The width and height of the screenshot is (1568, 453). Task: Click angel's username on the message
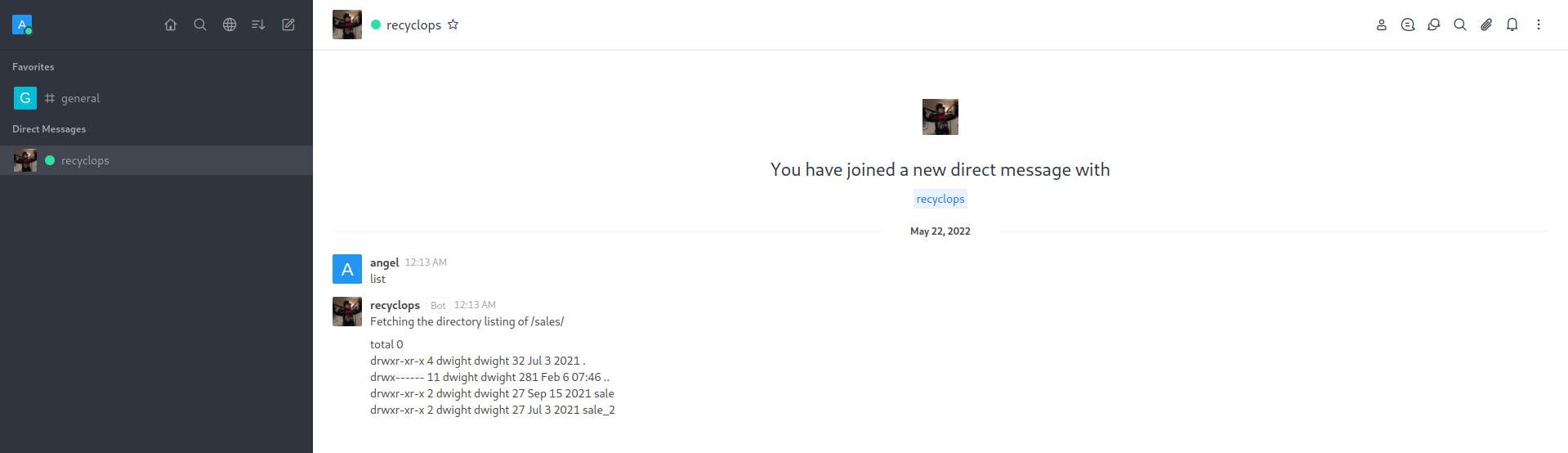(384, 262)
